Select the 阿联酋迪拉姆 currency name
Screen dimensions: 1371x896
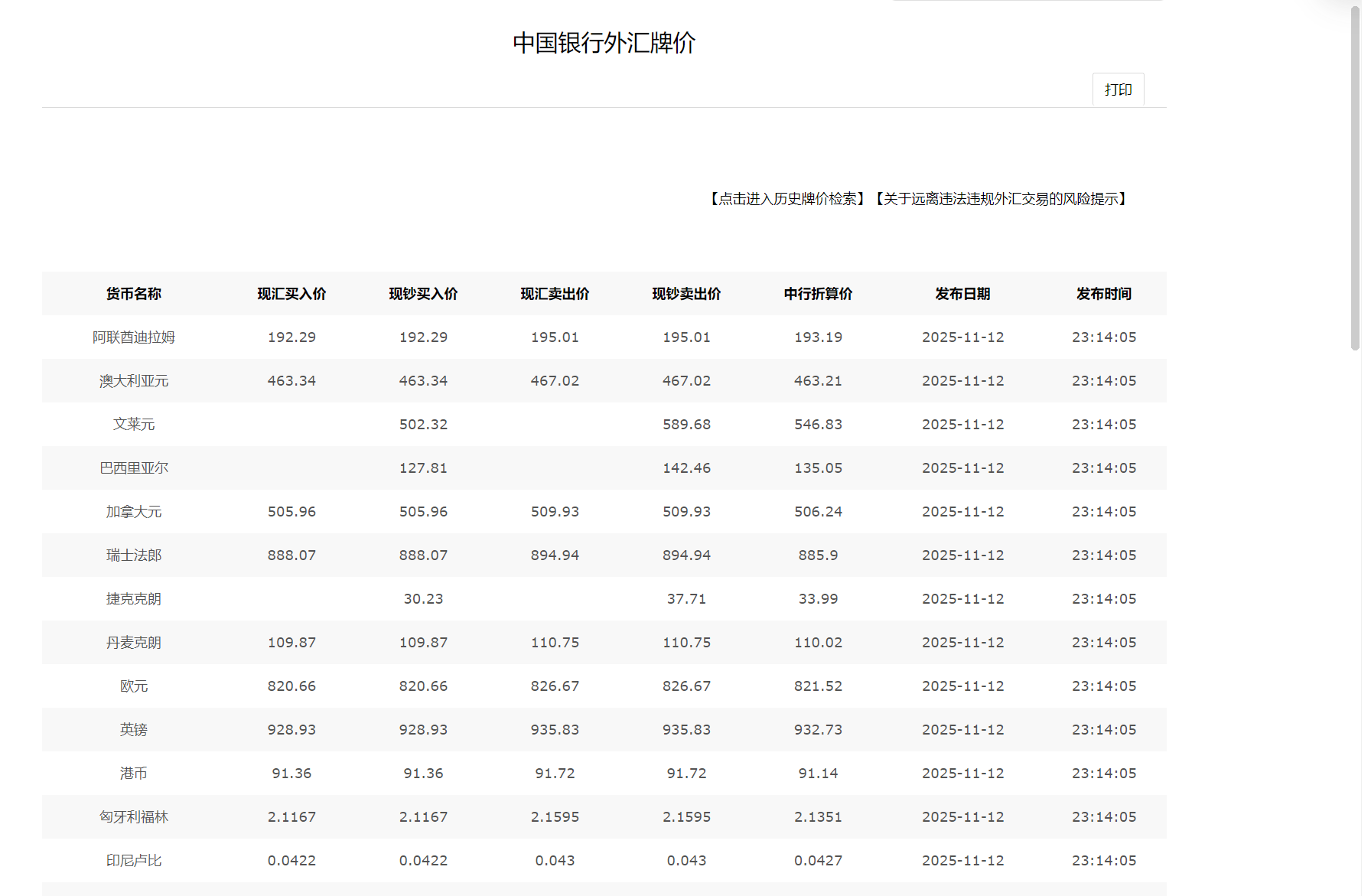point(134,337)
